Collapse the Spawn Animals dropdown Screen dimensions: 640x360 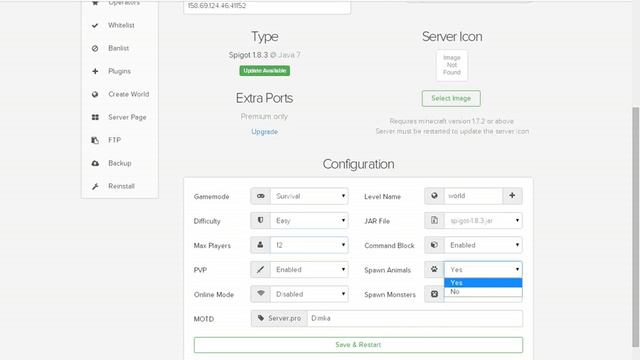483,269
